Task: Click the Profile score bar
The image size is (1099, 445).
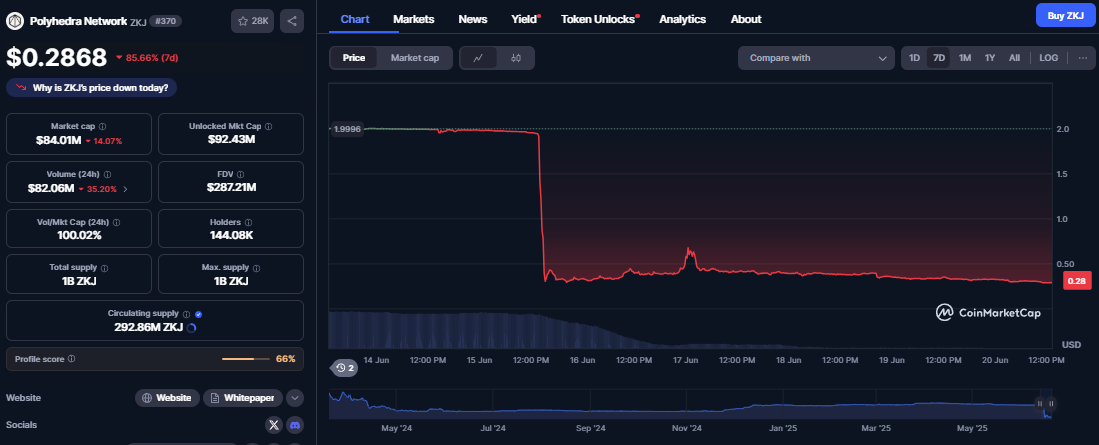Action: pyautogui.click(x=245, y=359)
